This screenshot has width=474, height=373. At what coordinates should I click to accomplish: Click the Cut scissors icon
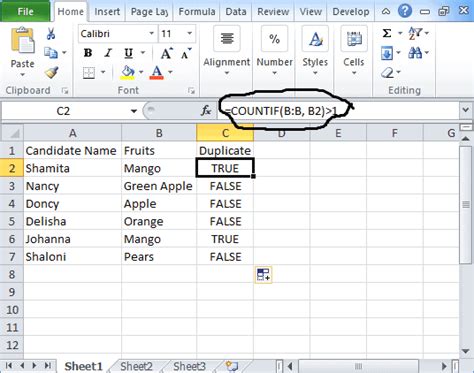51,34
